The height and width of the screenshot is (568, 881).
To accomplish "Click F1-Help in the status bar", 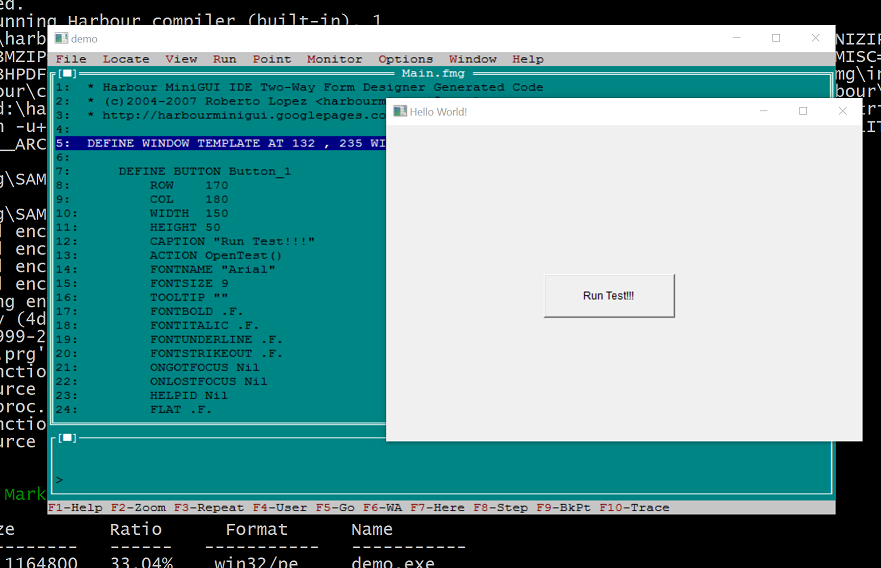I will pyautogui.click(x=76, y=508).
